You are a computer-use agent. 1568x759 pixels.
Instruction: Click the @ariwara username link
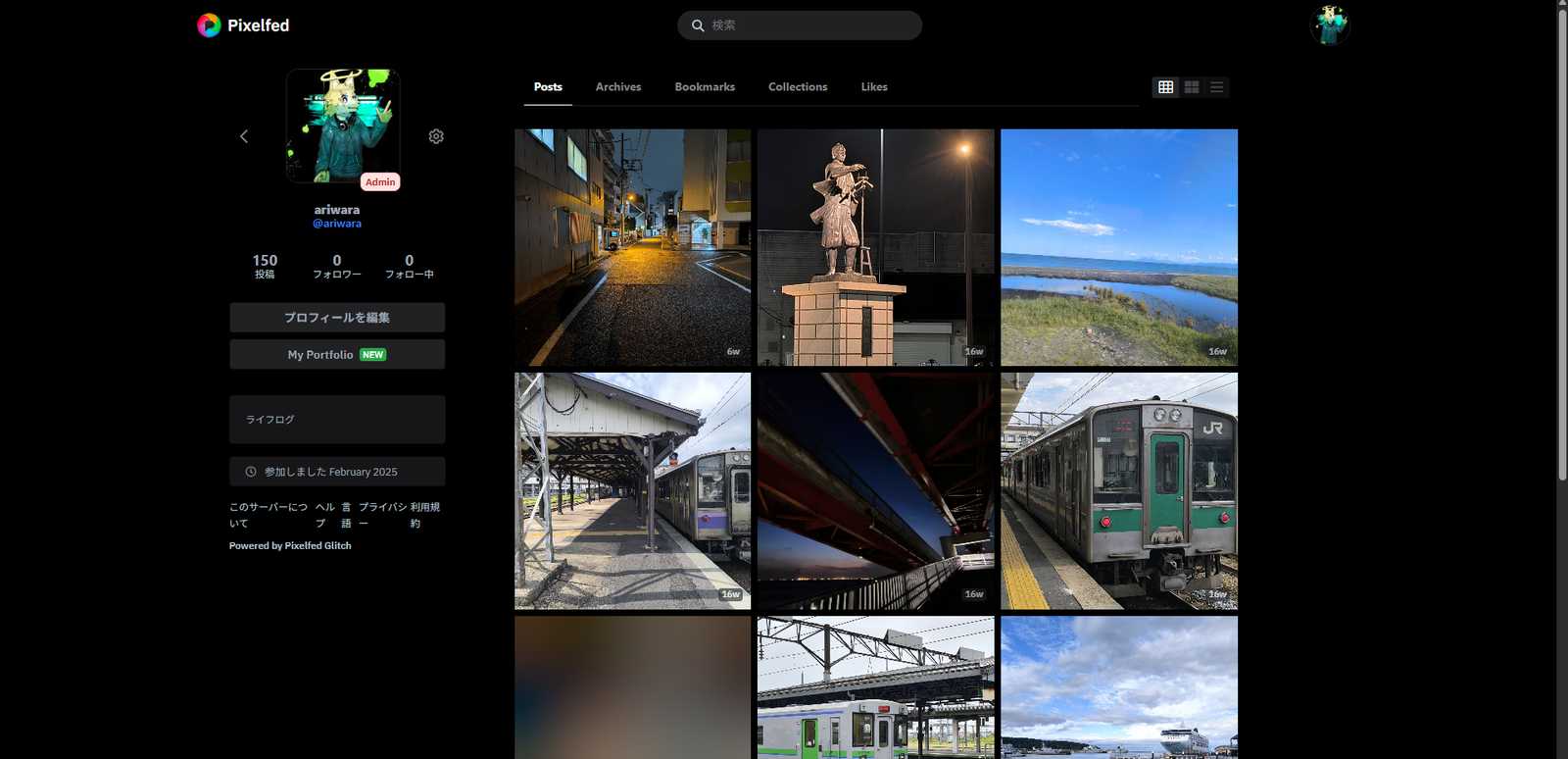337,224
